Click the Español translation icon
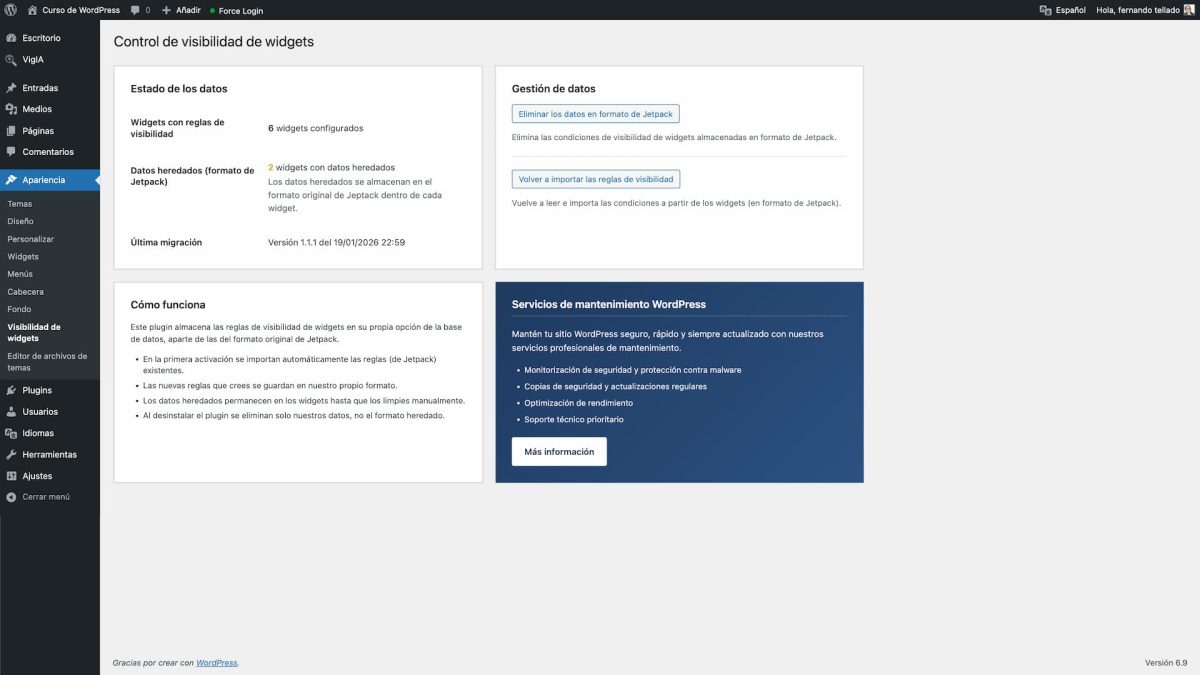The image size is (1200, 675). [x=1043, y=10]
